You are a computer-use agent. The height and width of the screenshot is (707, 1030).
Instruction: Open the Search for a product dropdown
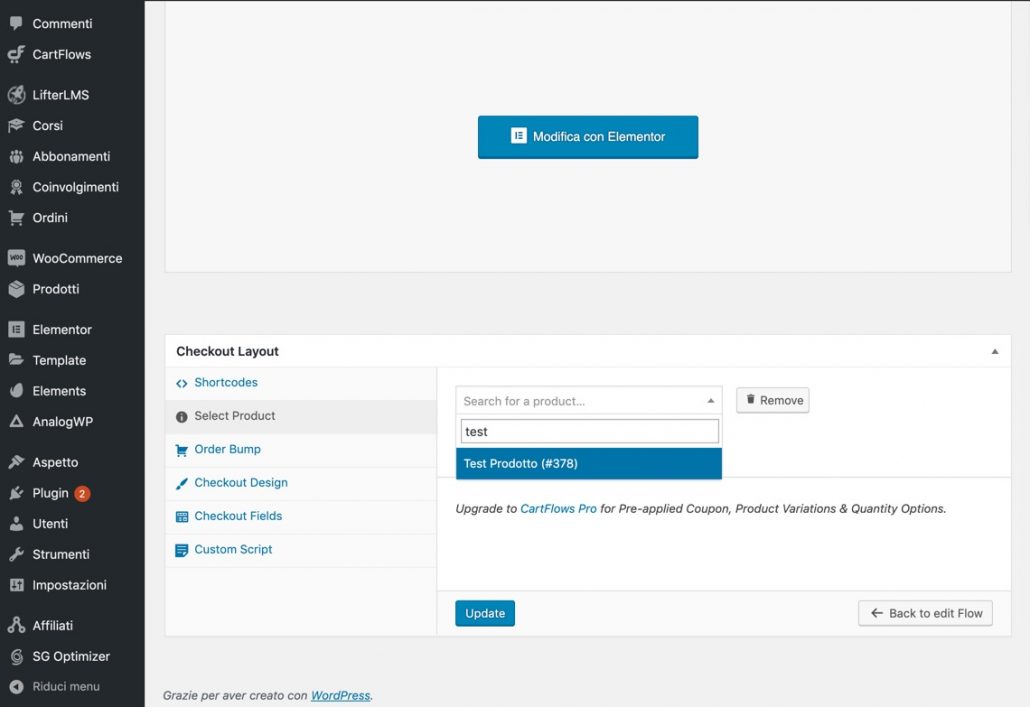(x=588, y=401)
